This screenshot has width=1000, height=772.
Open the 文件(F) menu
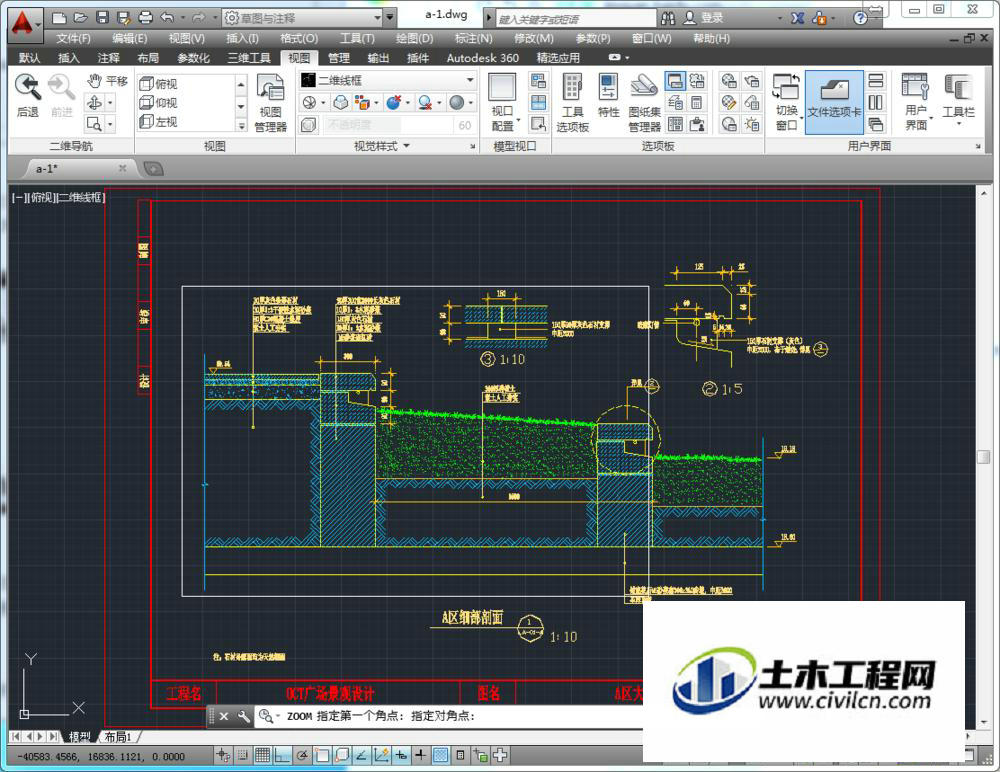click(x=73, y=38)
